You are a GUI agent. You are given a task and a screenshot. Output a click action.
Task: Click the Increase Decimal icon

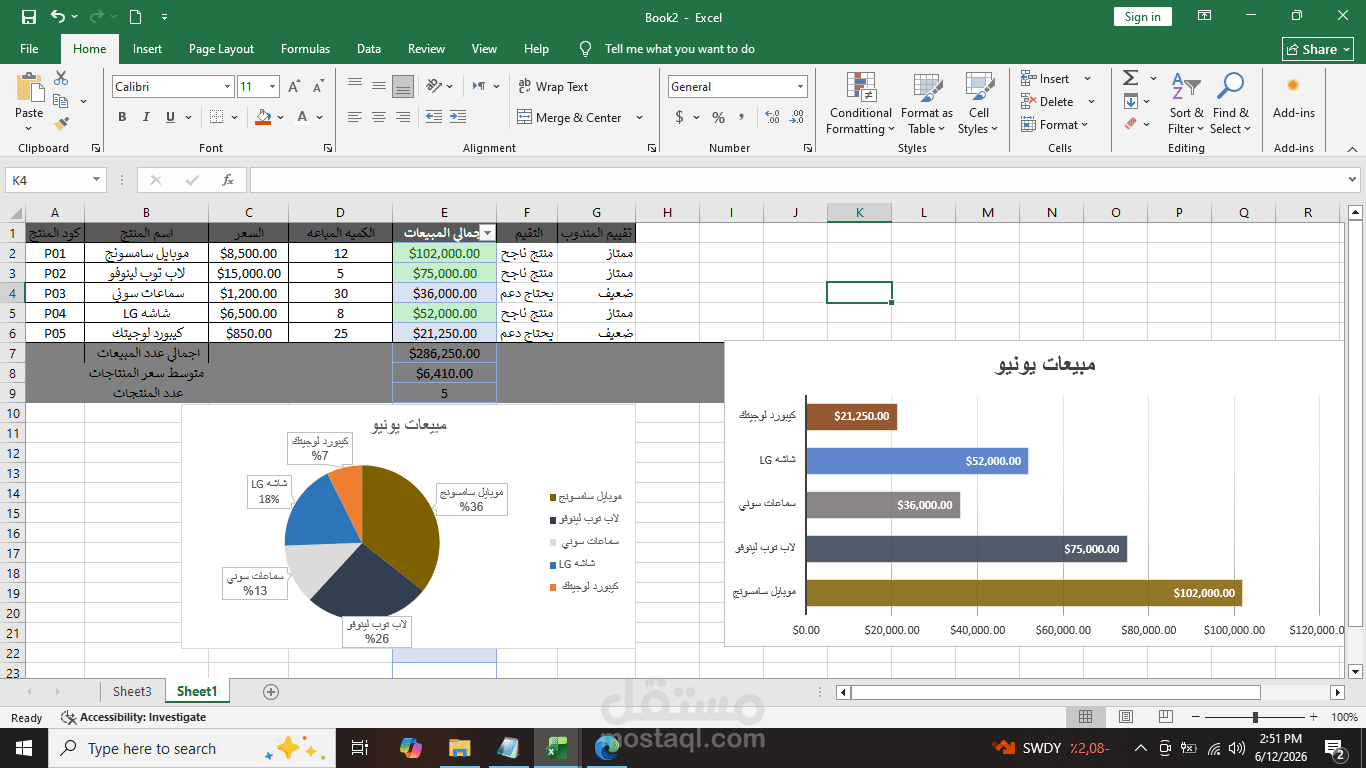click(x=773, y=117)
